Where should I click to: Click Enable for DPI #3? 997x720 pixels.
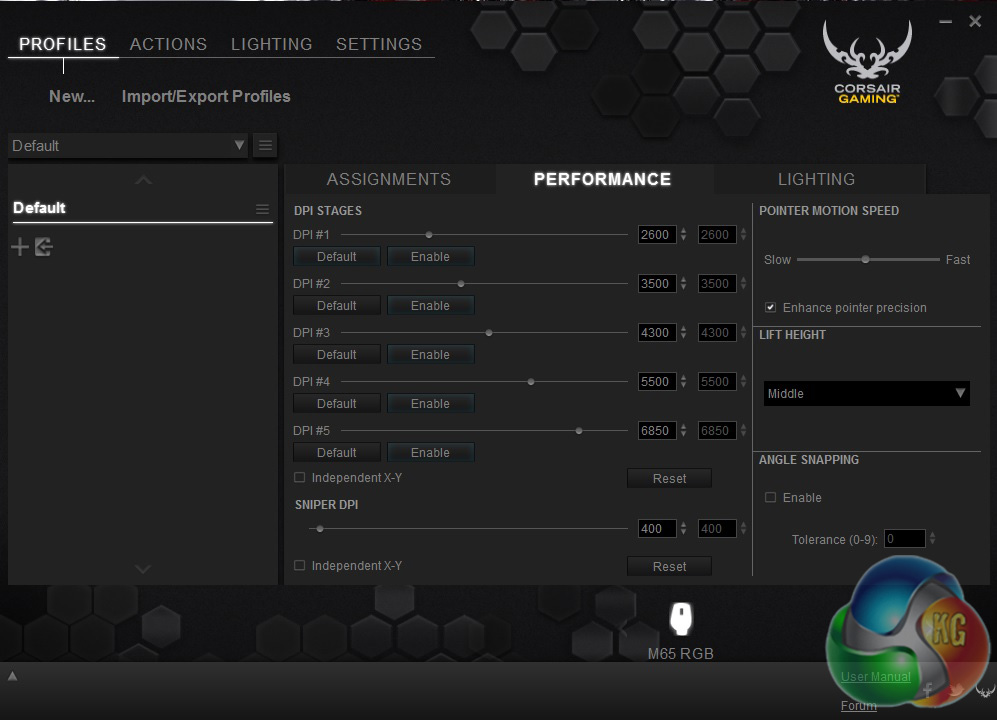[430, 355]
